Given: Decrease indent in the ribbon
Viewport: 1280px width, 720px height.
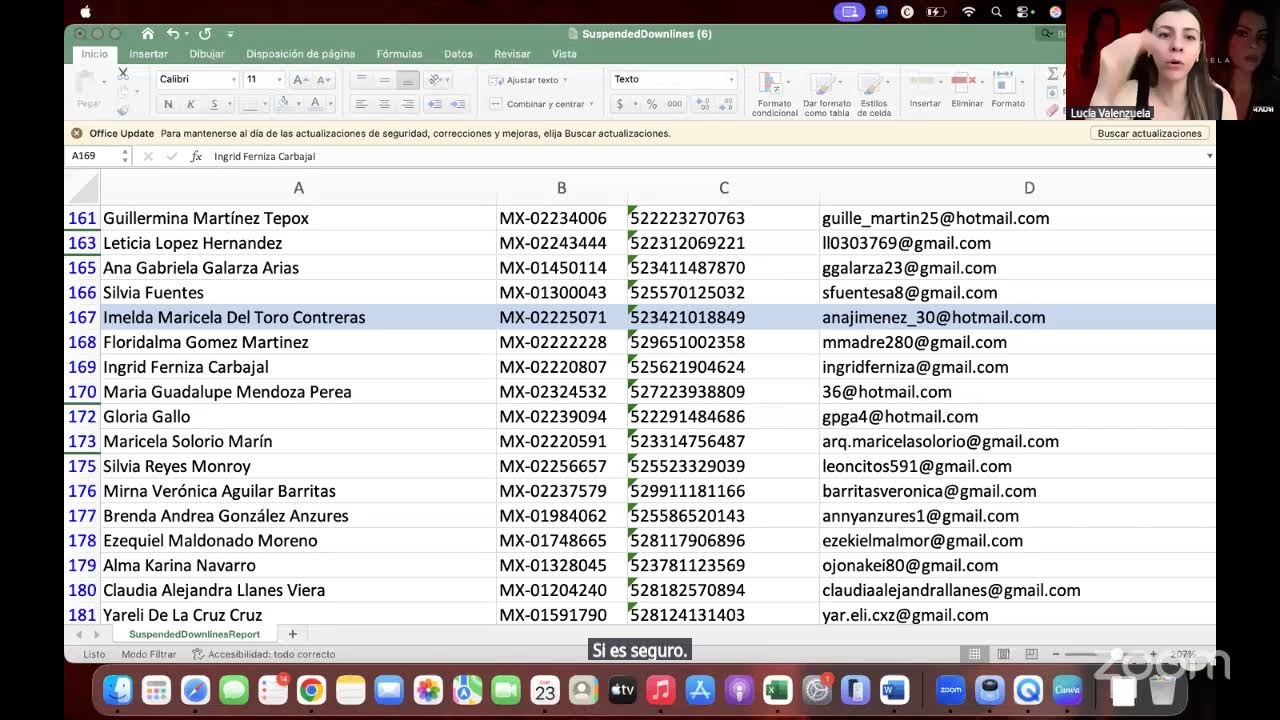Looking at the screenshot, I should (435, 104).
